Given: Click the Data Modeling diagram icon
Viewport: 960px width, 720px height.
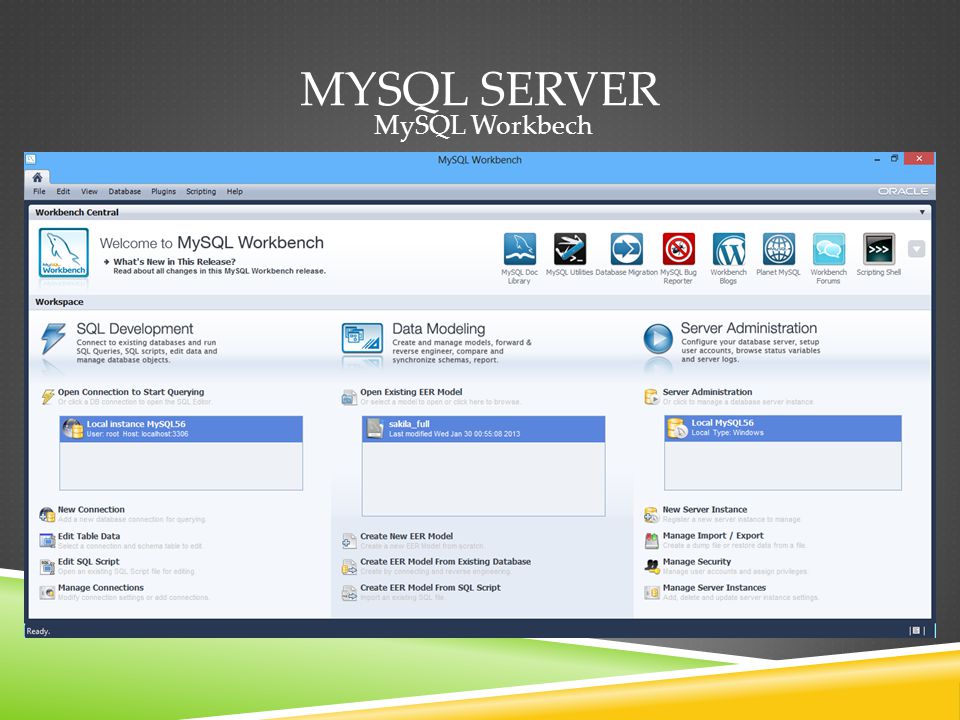Looking at the screenshot, I should point(362,338).
